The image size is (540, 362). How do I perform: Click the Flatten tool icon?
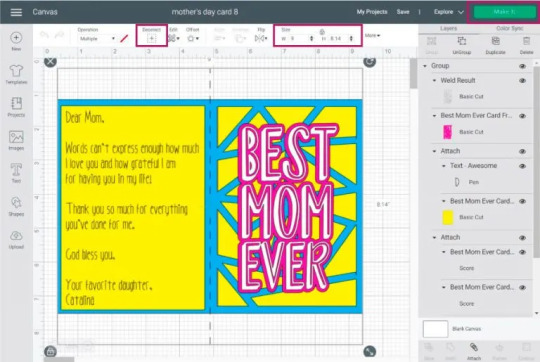pos(499,347)
